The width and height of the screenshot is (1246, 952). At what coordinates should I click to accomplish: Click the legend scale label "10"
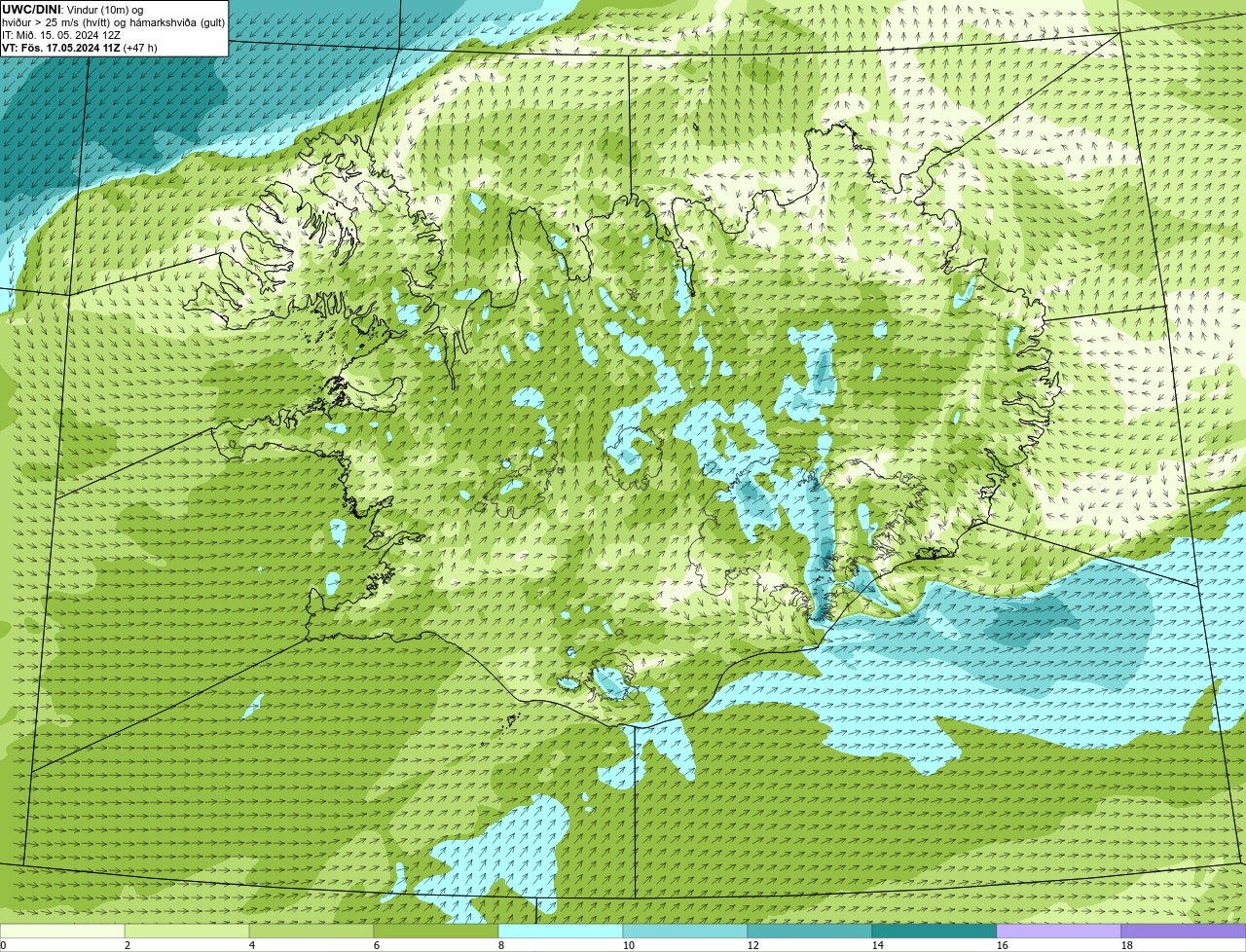point(629,945)
